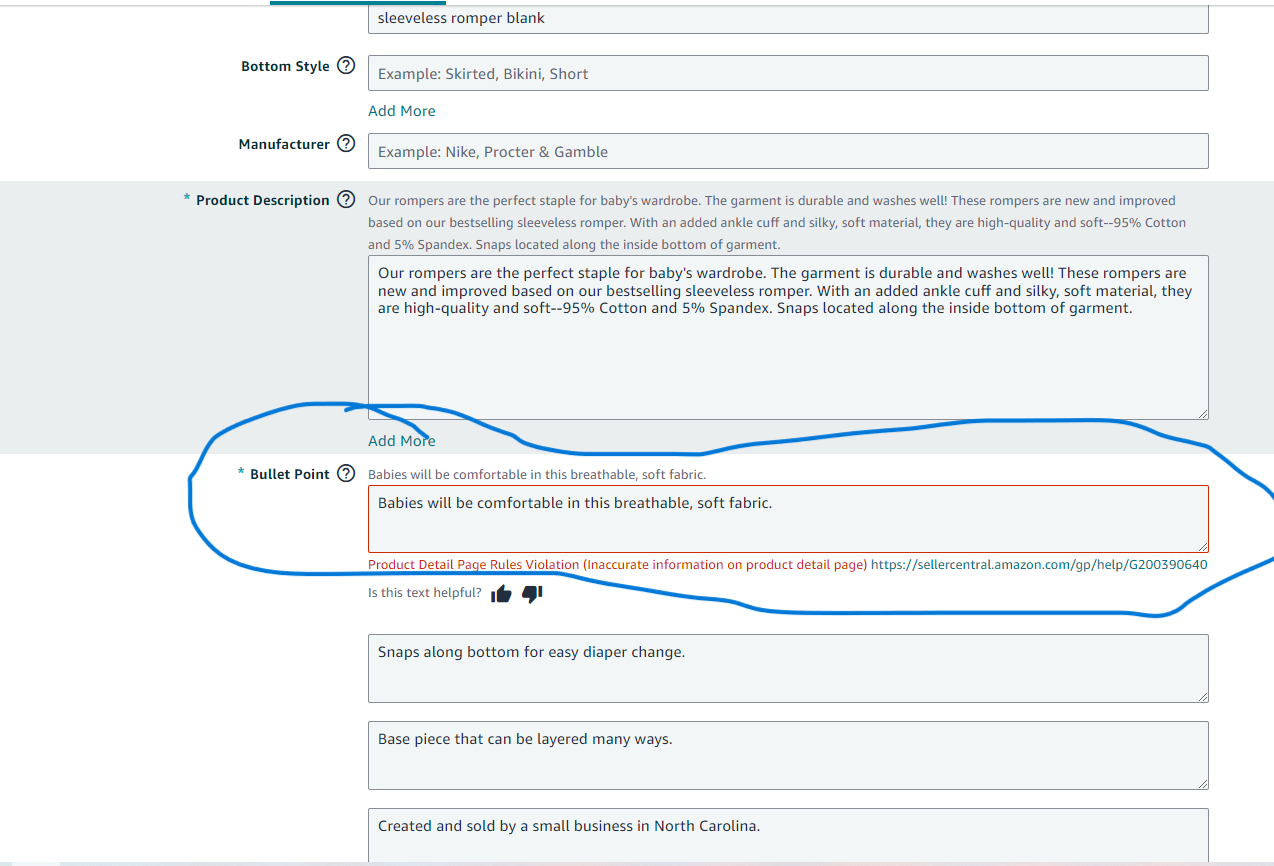1274x866 pixels.
Task: Click the gray Product Description preview text
Action: tap(777, 222)
